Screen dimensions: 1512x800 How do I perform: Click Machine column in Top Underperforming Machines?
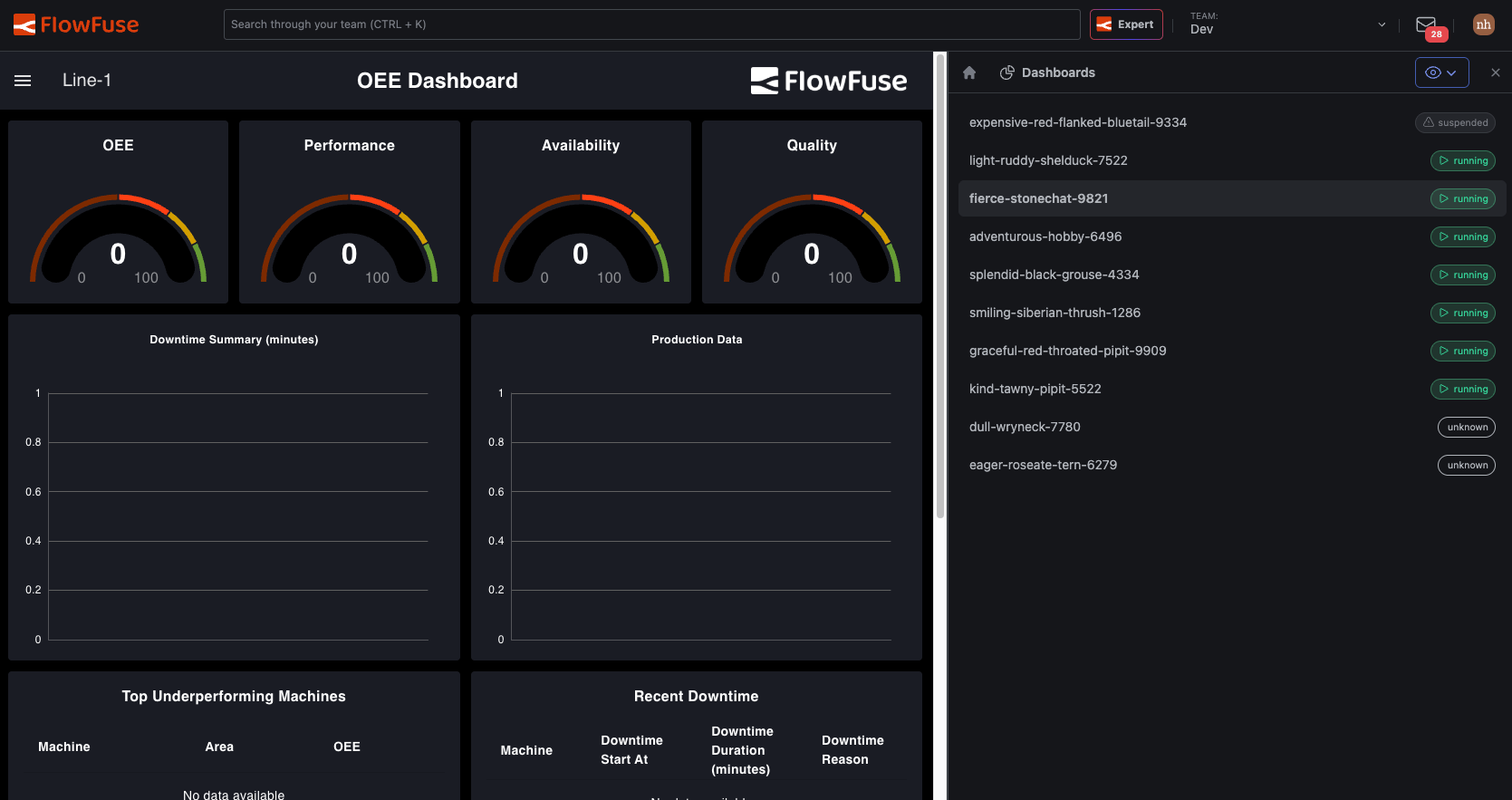tap(64, 747)
